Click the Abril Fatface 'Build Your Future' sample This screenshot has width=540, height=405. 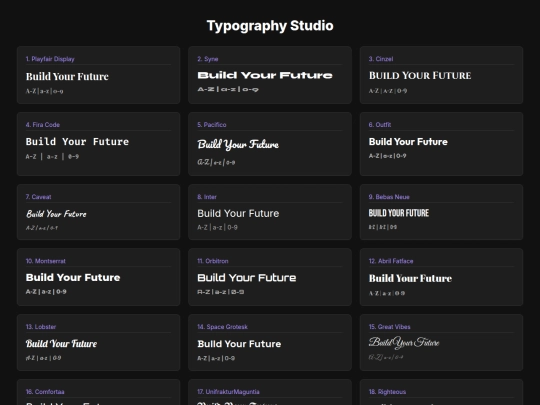[410, 278]
